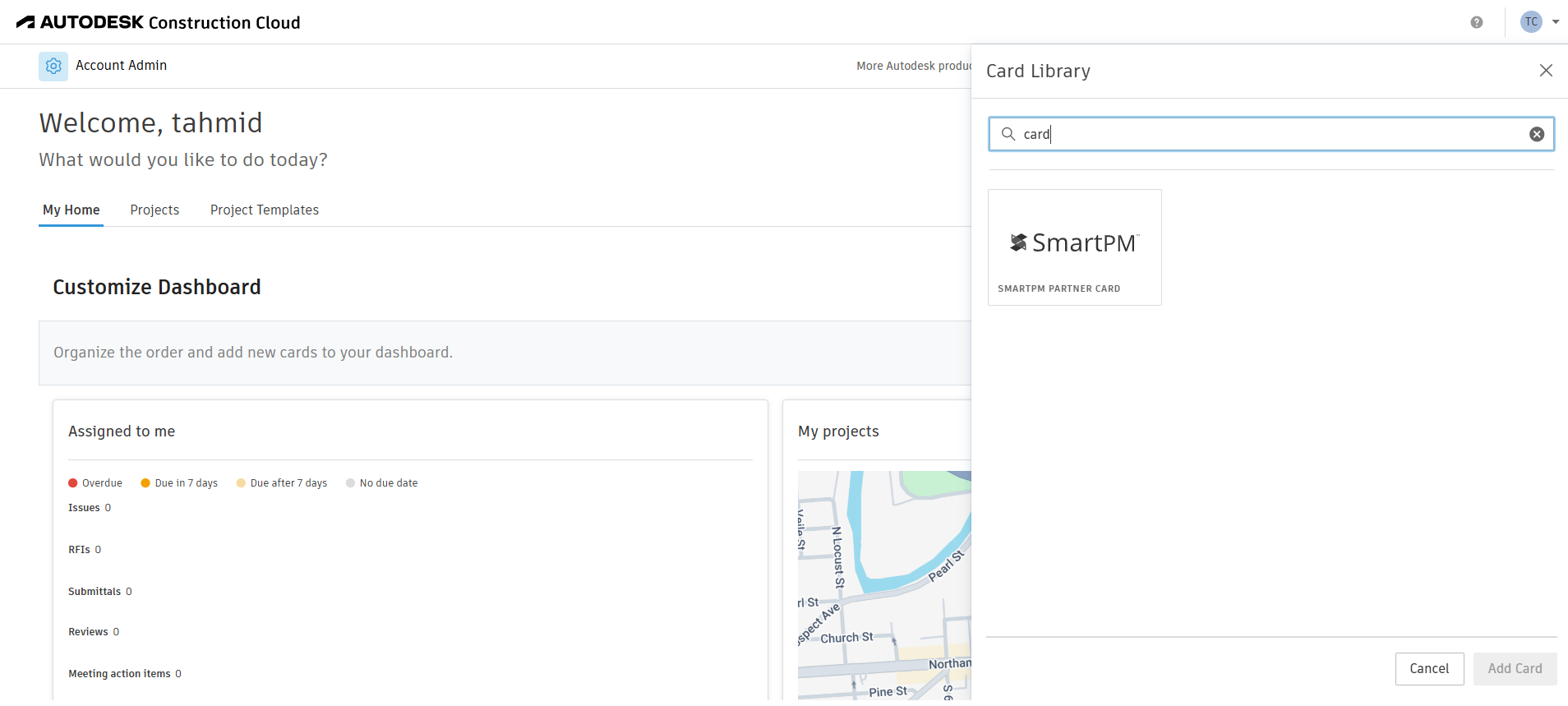This screenshot has width=1568, height=706.
Task: Click the SmartPM logo on the card
Action: coord(1075,242)
